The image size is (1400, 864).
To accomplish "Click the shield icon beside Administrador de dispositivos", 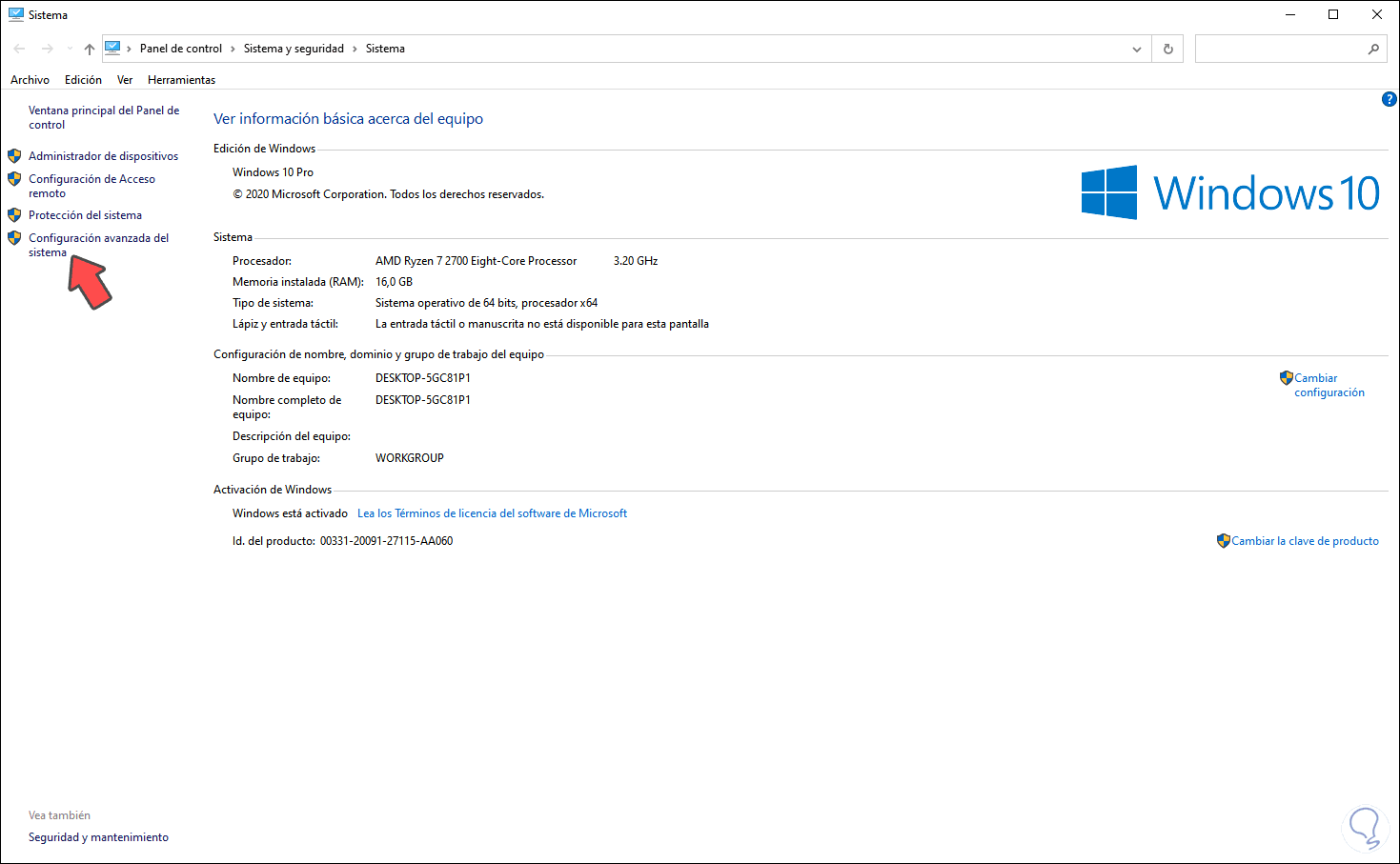I will coord(14,155).
